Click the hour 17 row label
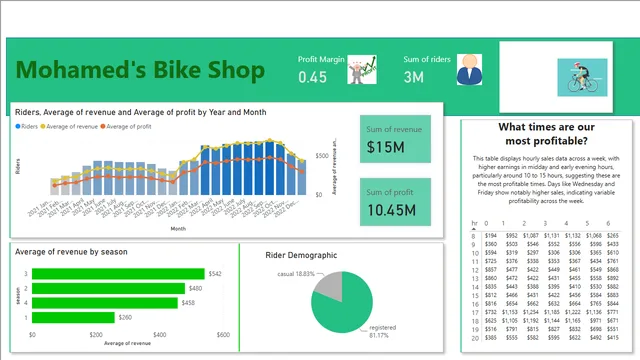640x360 pixels. pyautogui.click(x=475, y=313)
